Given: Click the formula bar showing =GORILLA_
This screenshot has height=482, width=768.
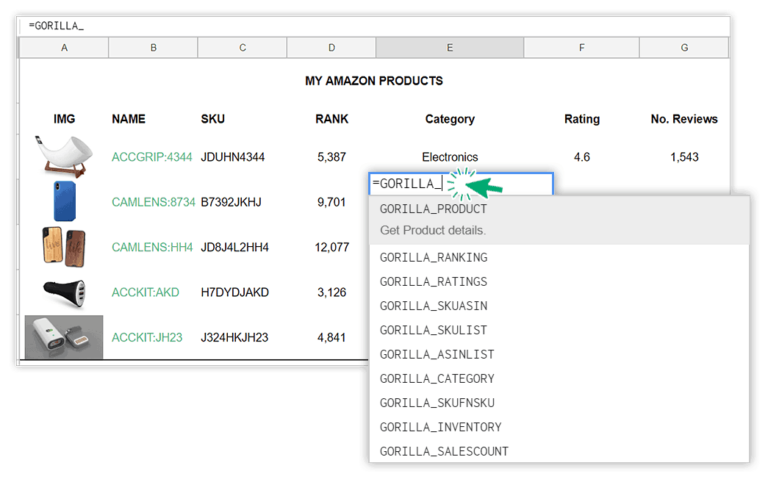Looking at the screenshot, I should (x=374, y=26).
